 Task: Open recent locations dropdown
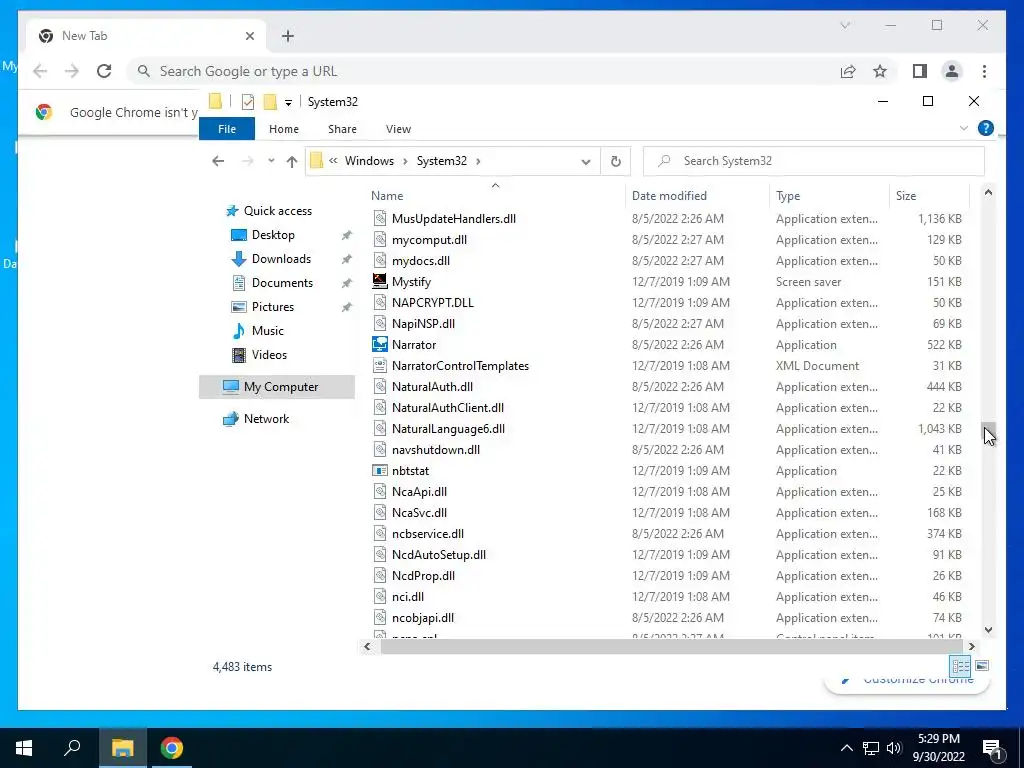pos(271,161)
